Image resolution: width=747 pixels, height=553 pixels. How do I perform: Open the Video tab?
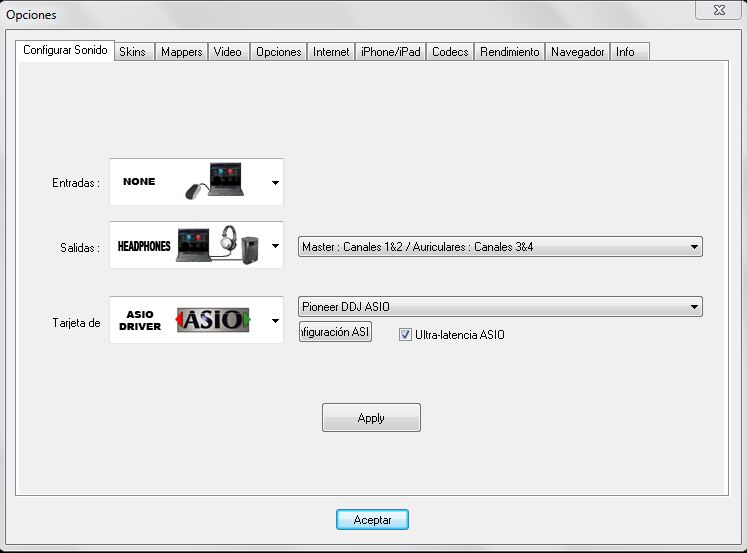228,52
